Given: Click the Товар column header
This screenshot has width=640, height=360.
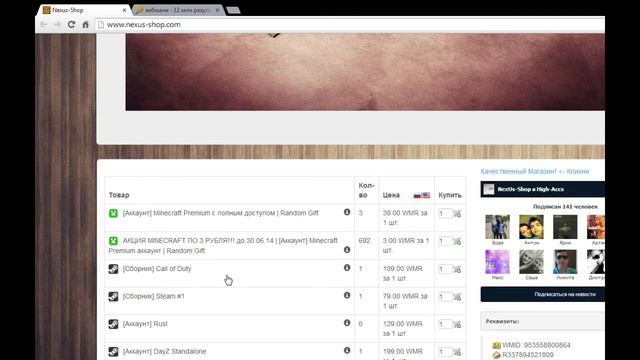Looking at the screenshot, I should point(119,195).
